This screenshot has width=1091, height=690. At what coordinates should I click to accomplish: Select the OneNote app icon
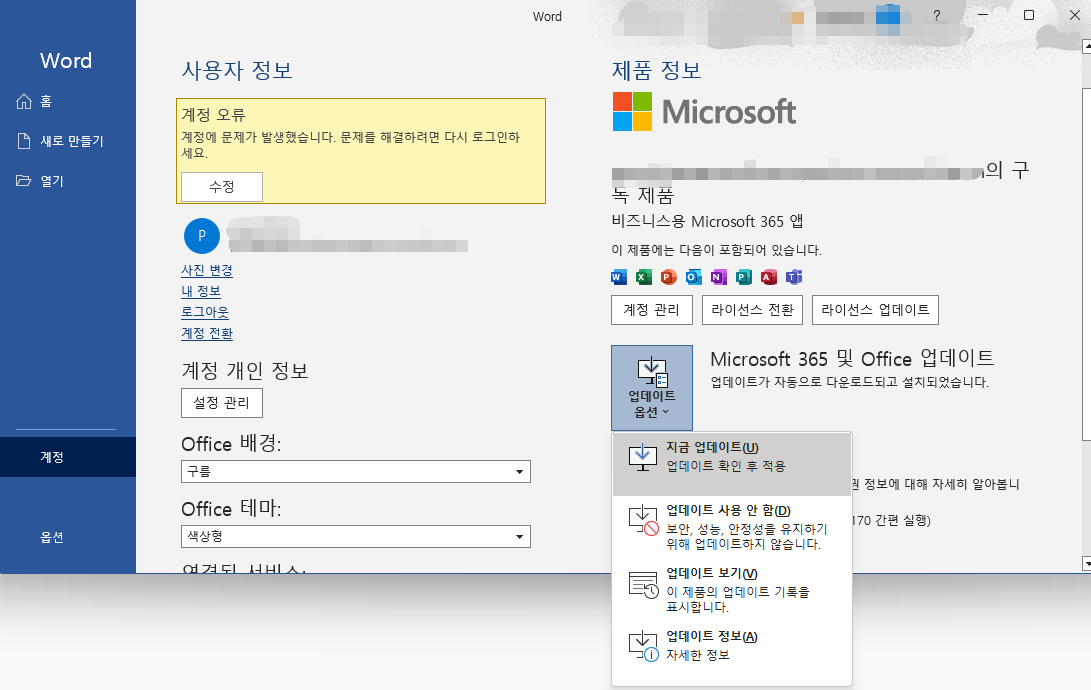pos(718,277)
